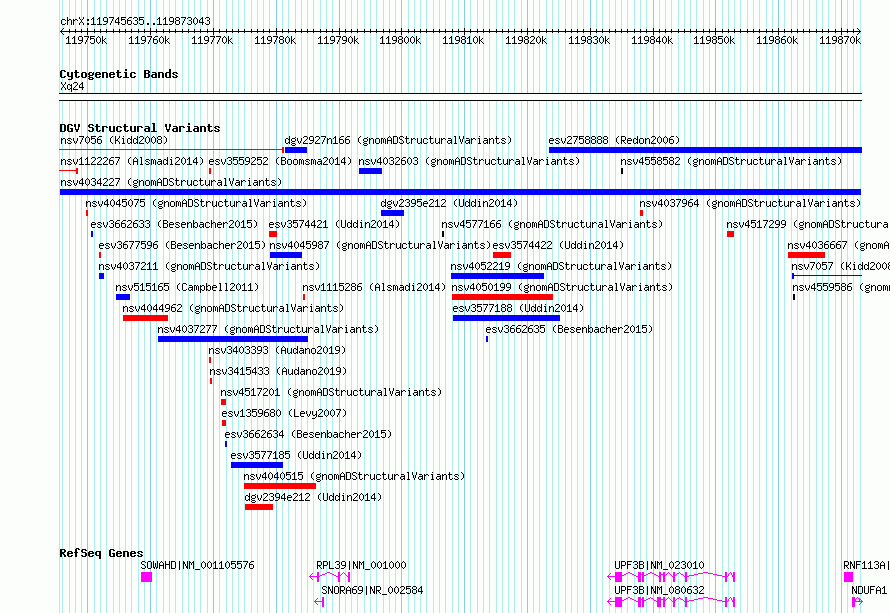890x613 pixels.
Task: Open the nsv1115286 (Alsmadi2014) label
Action: (x=374, y=287)
